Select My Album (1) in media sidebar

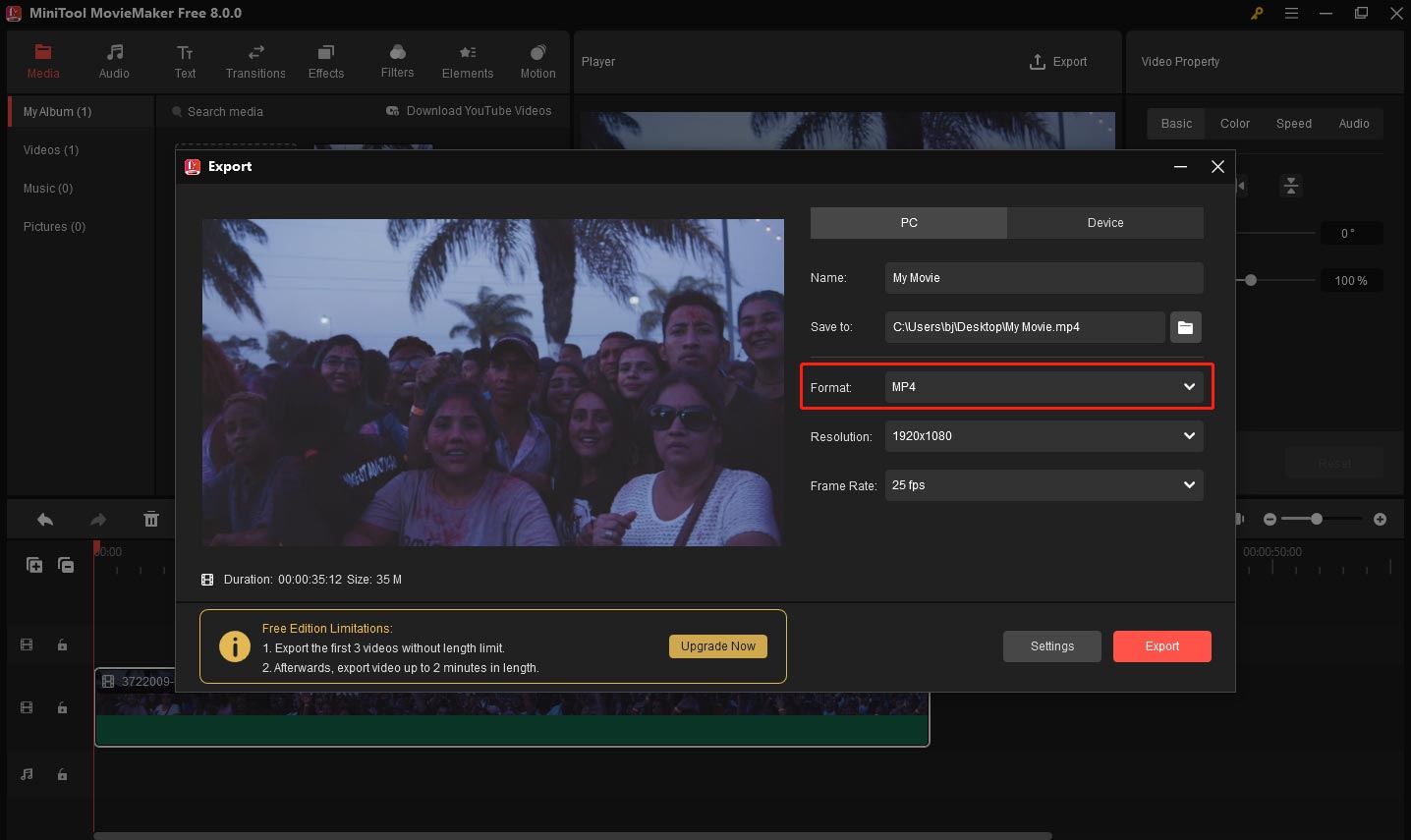(81, 112)
